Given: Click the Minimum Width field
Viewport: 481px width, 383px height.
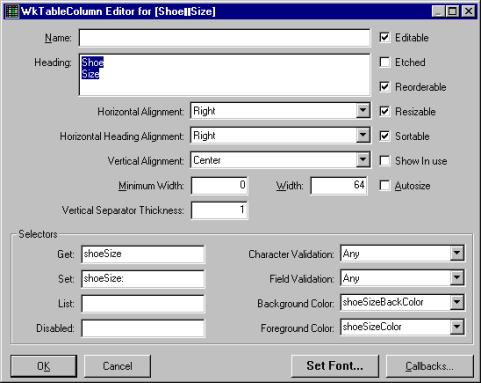Looking at the screenshot, I should pyautogui.click(x=219, y=185).
